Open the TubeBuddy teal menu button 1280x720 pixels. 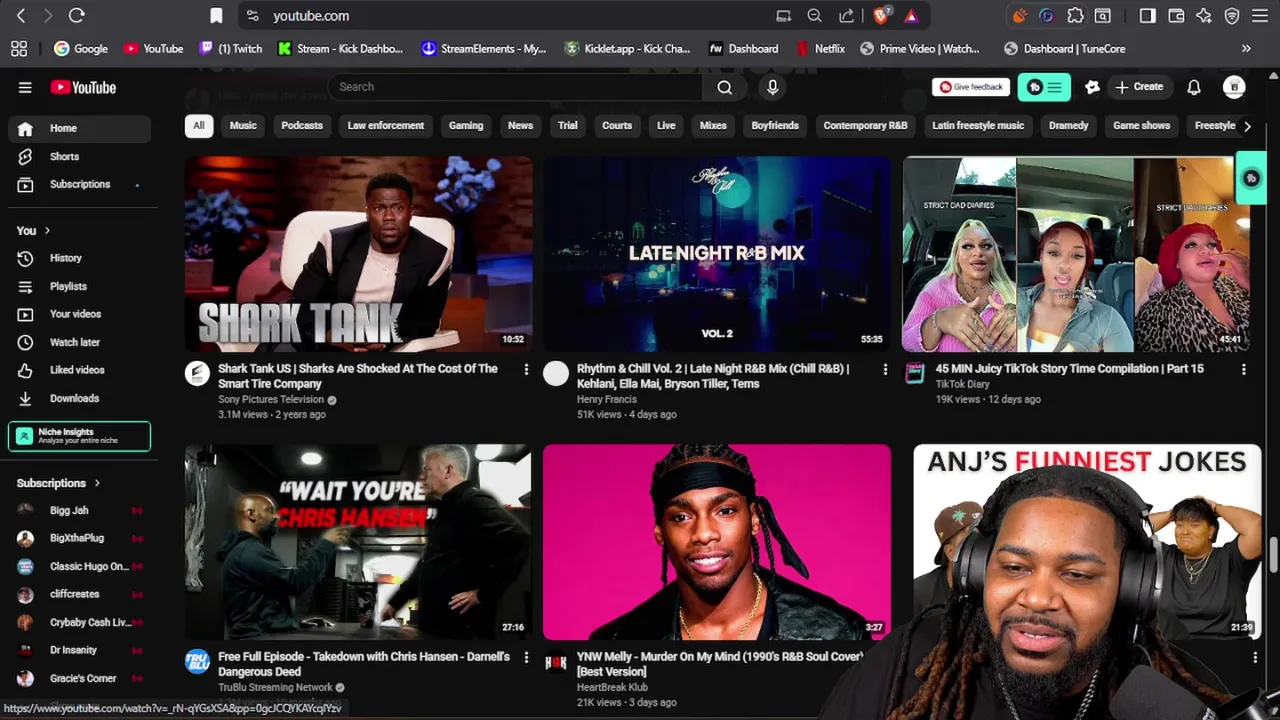(x=1044, y=87)
